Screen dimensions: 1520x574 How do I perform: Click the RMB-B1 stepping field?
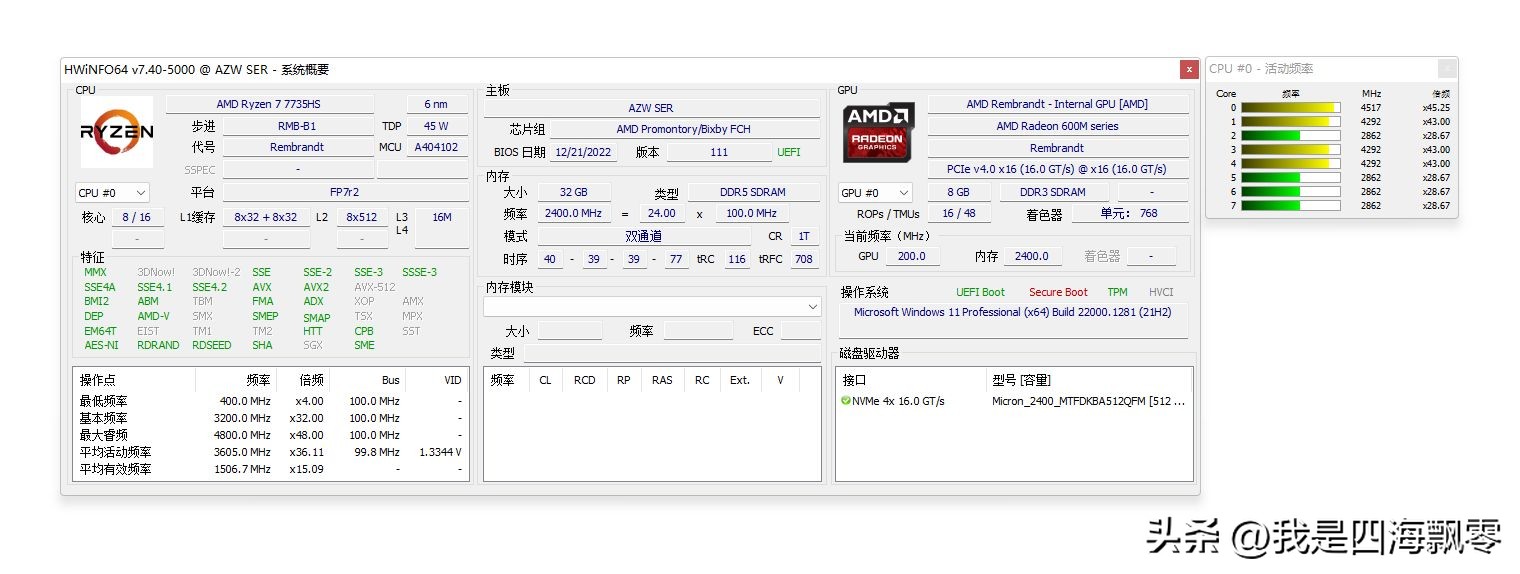(297, 126)
